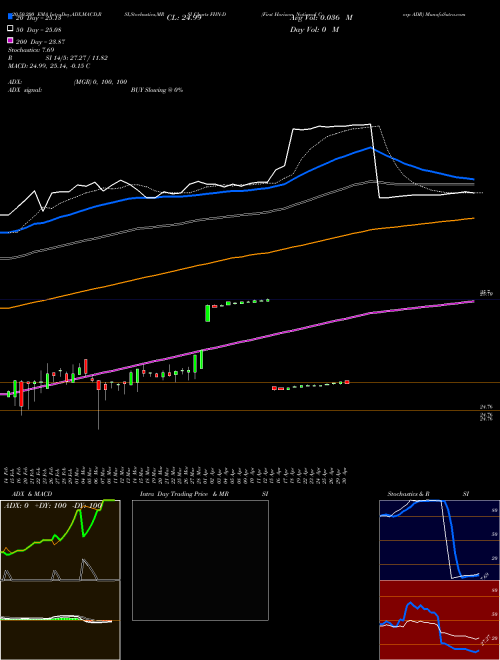Click the white 50 Day EMA legend swatch
The width and height of the screenshot is (500, 660).
point(10,29)
